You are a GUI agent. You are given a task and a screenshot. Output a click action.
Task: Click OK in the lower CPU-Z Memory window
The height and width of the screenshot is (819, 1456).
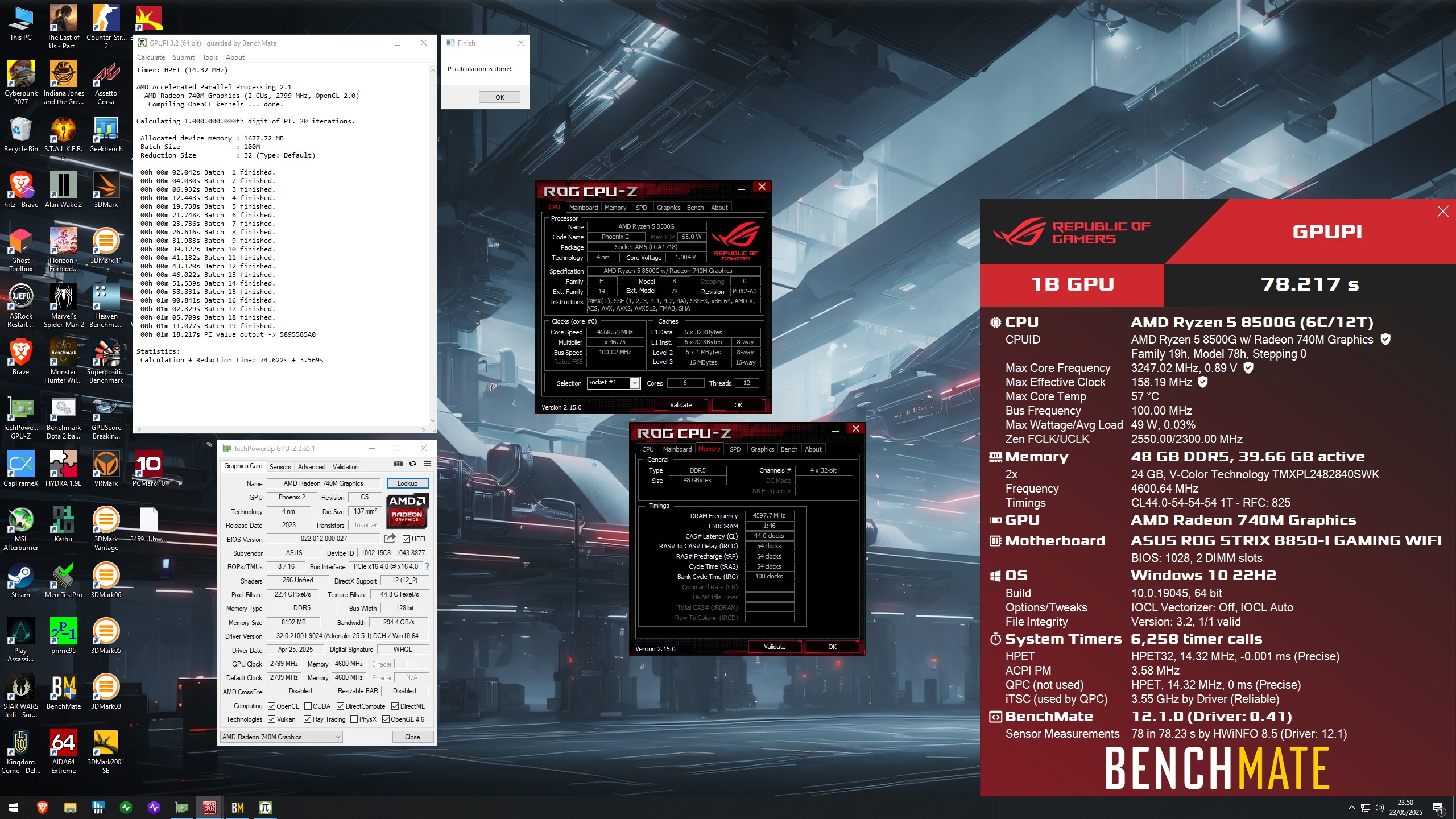pos(832,647)
